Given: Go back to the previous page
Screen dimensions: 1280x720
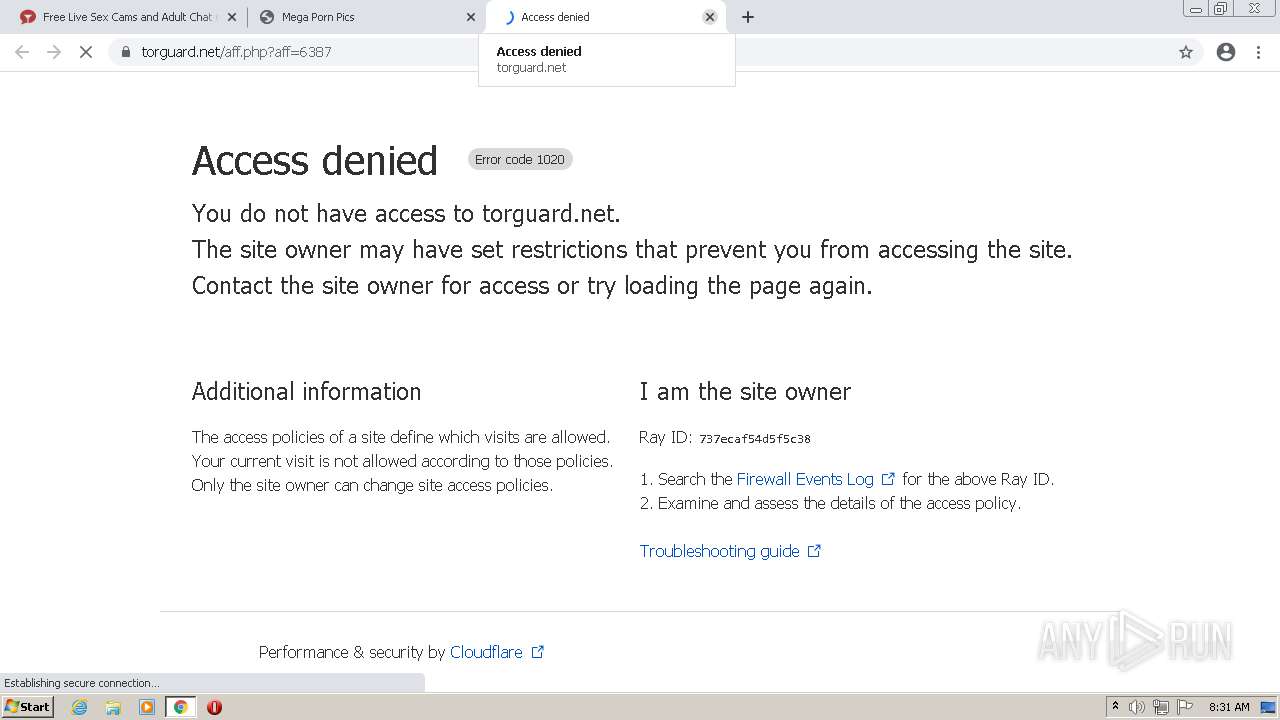Looking at the screenshot, I should [22, 52].
